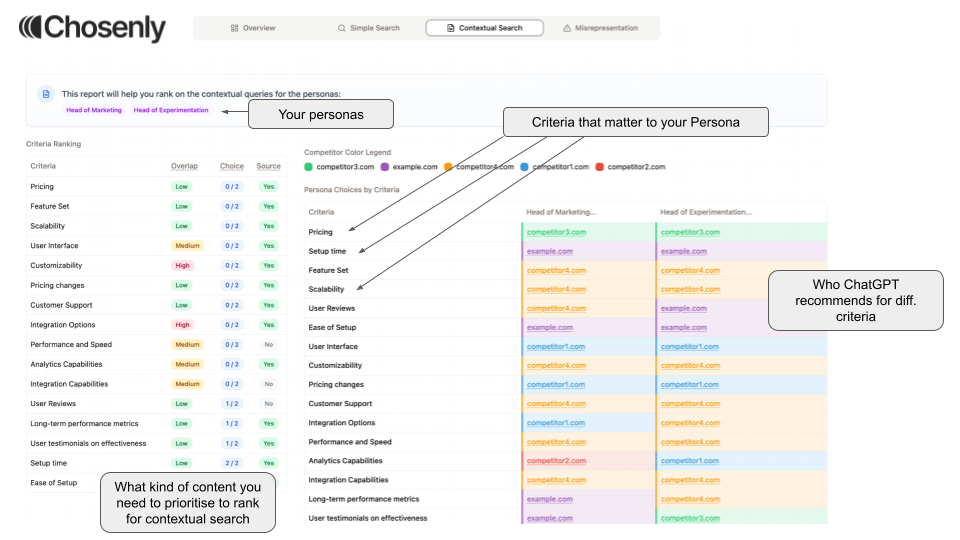Click the Criteria header in Criteria Ranking table
Screen dimensions: 960x540
(x=43, y=166)
